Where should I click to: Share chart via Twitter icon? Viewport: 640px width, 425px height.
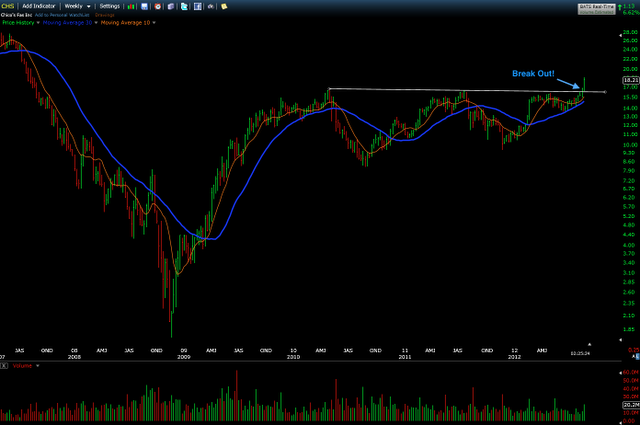[184, 7]
